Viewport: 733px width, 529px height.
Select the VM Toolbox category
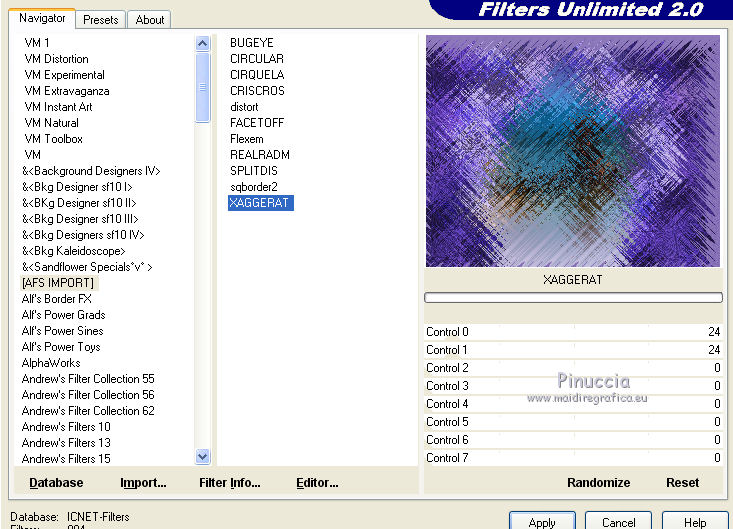(53, 139)
